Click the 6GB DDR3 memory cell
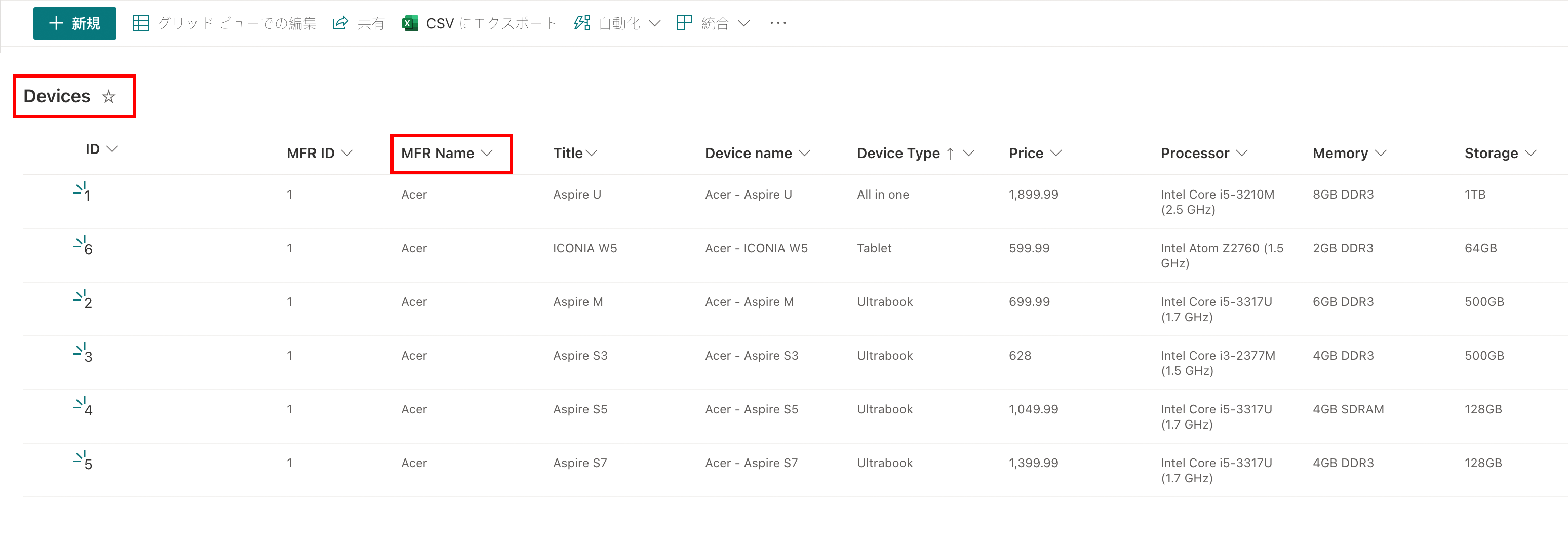The height and width of the screenshot is (537, 1568). coord(1343,301)
